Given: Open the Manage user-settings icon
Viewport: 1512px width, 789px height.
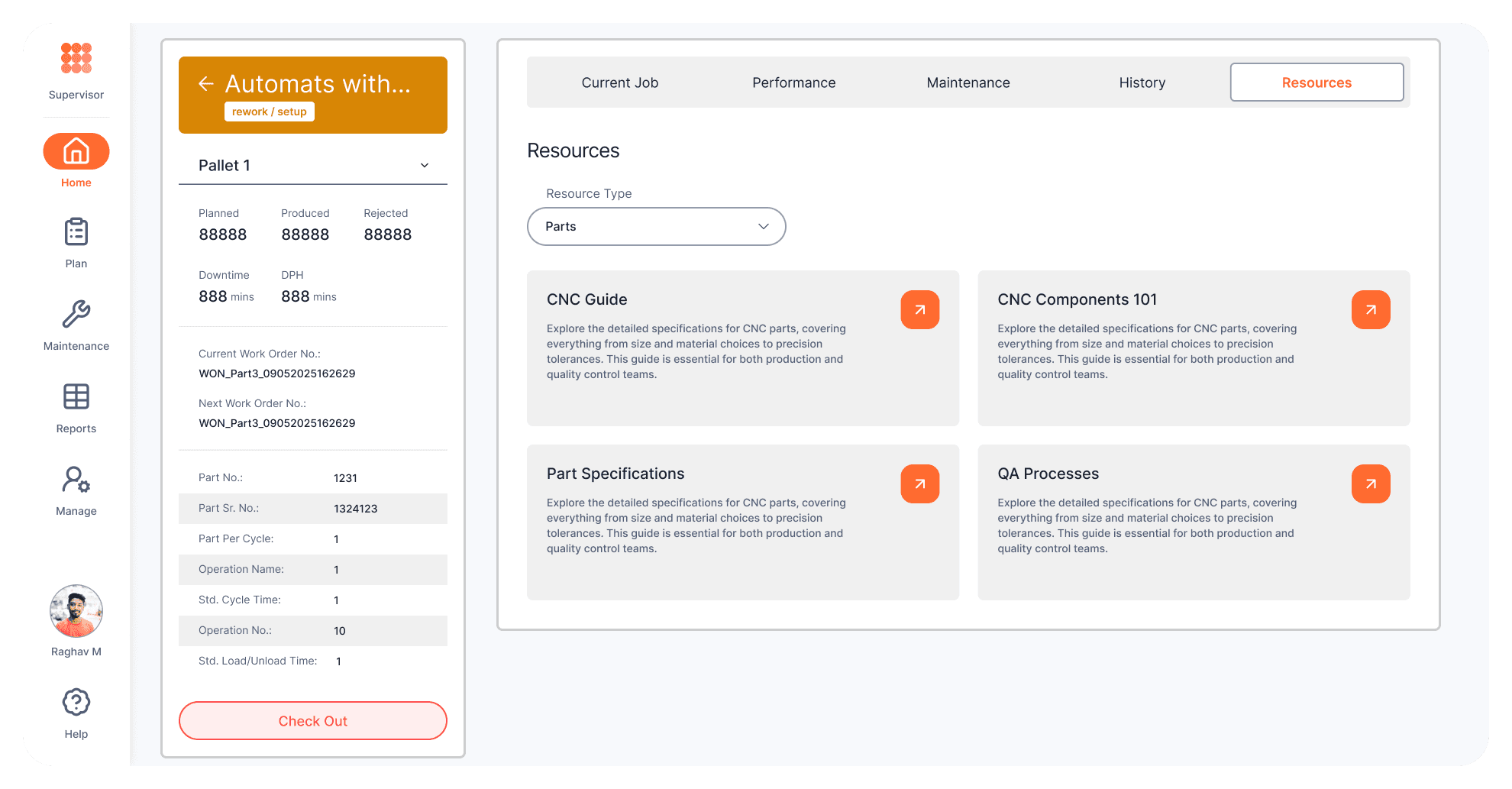Looking at the screenshot, I should pyautogui.click(x=76, y=479).
